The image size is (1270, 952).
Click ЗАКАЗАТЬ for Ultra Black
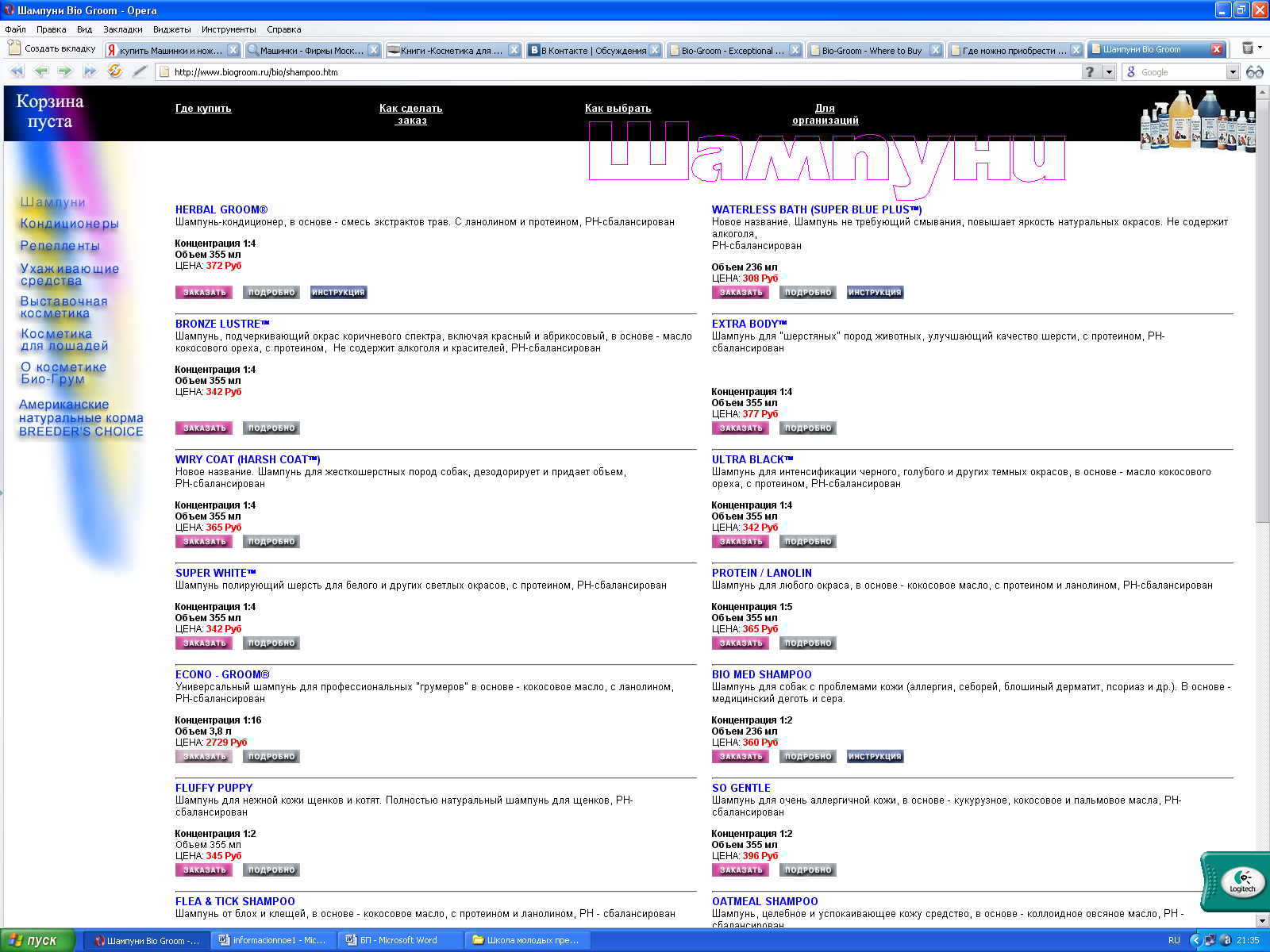(741, 542)
